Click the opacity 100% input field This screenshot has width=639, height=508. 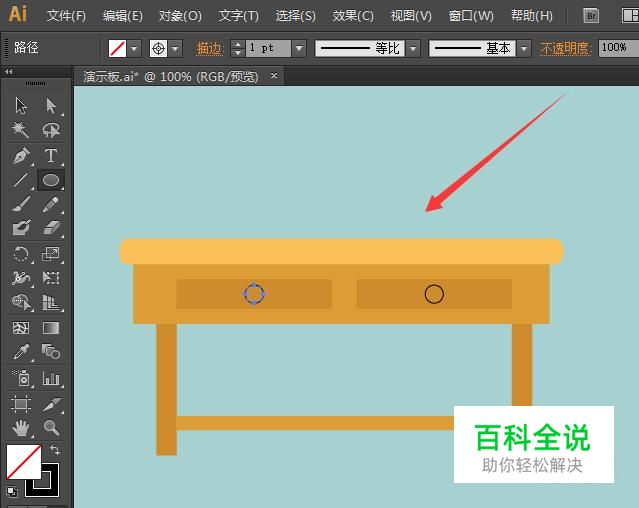[618, 48]
